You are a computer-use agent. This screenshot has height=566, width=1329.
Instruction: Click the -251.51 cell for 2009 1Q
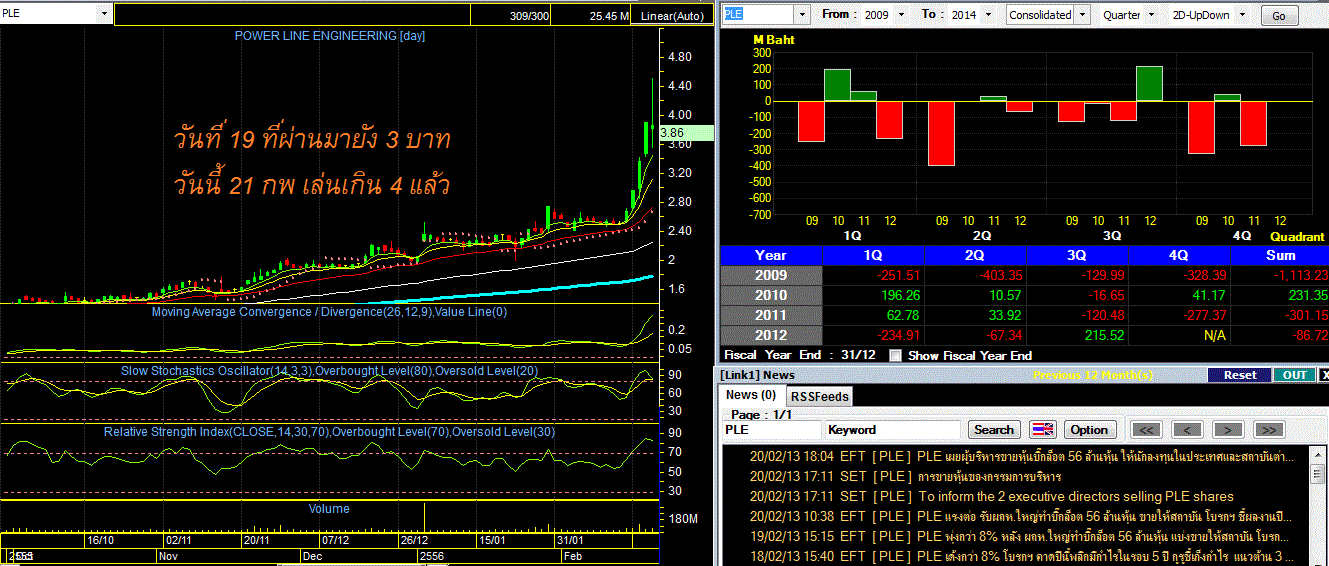pyautogui.click(x=873, y=275)
